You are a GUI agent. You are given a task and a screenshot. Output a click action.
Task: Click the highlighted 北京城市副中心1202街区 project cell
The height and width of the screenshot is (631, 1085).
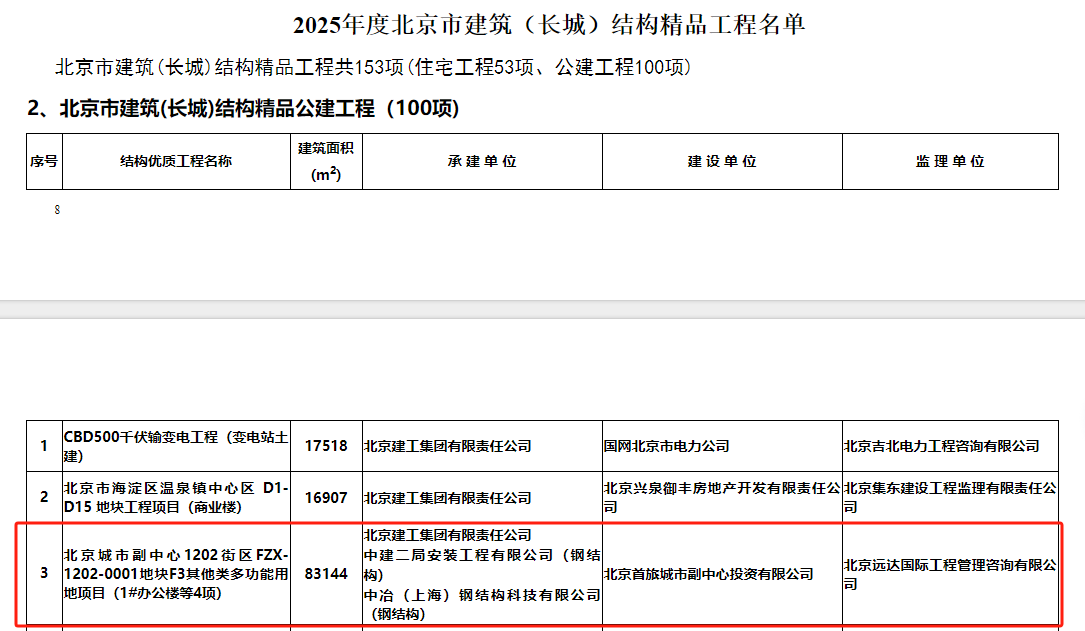click(176, 574)
